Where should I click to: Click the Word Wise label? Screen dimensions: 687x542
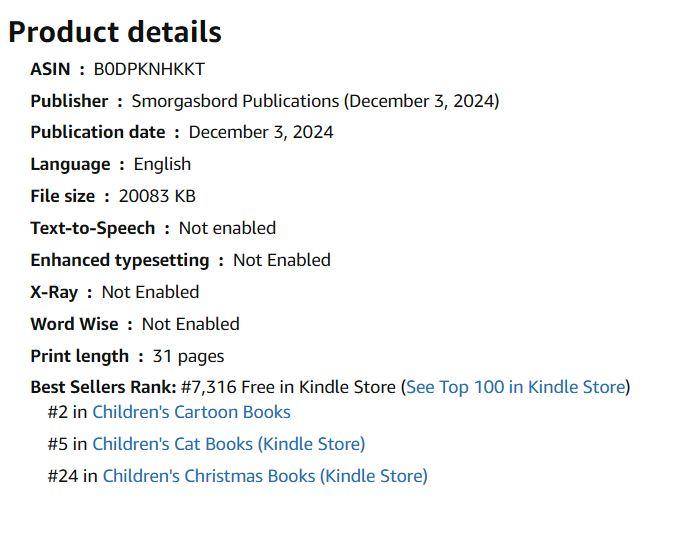pos(74,325)
